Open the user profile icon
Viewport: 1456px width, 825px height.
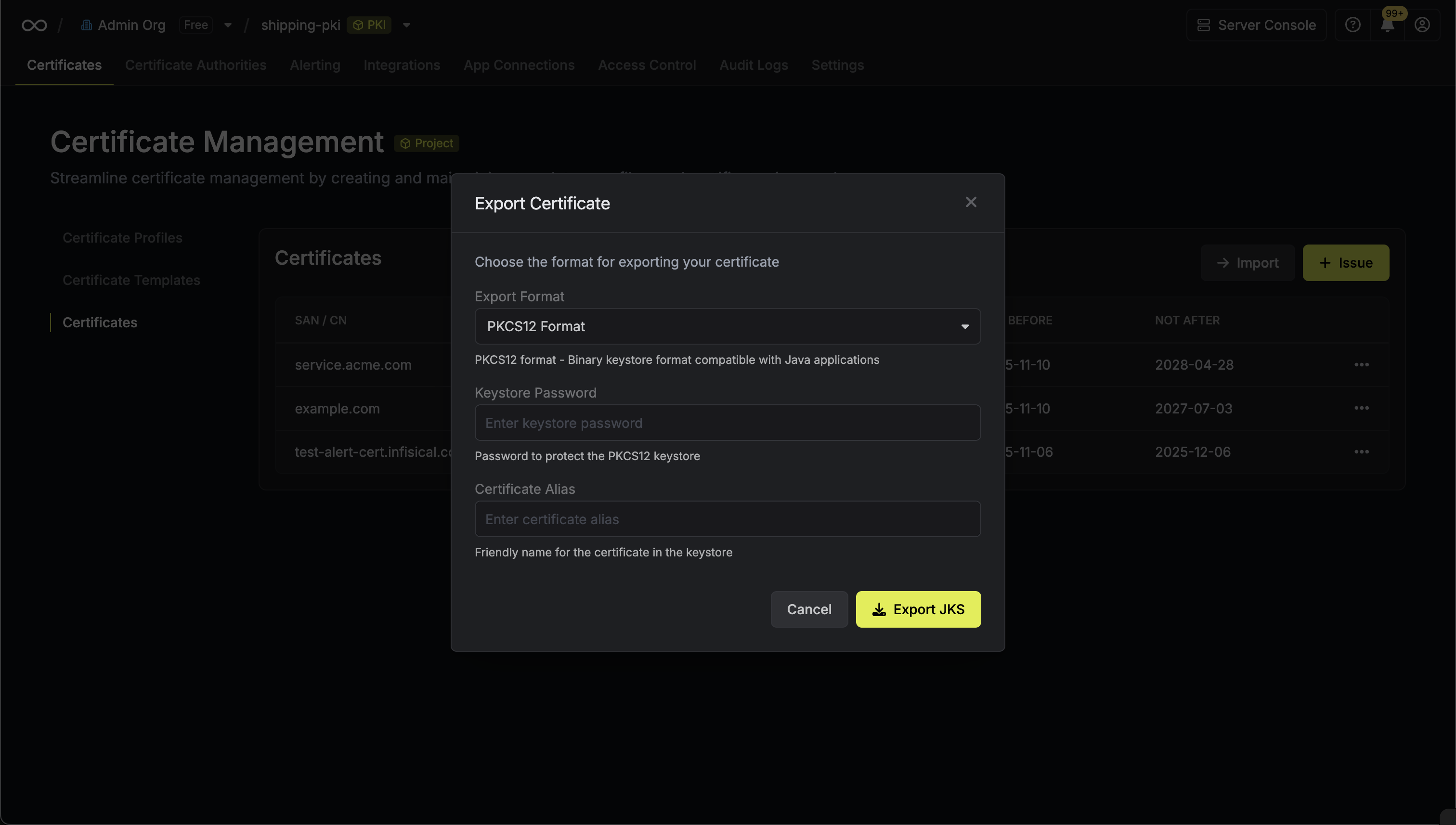1421,25
